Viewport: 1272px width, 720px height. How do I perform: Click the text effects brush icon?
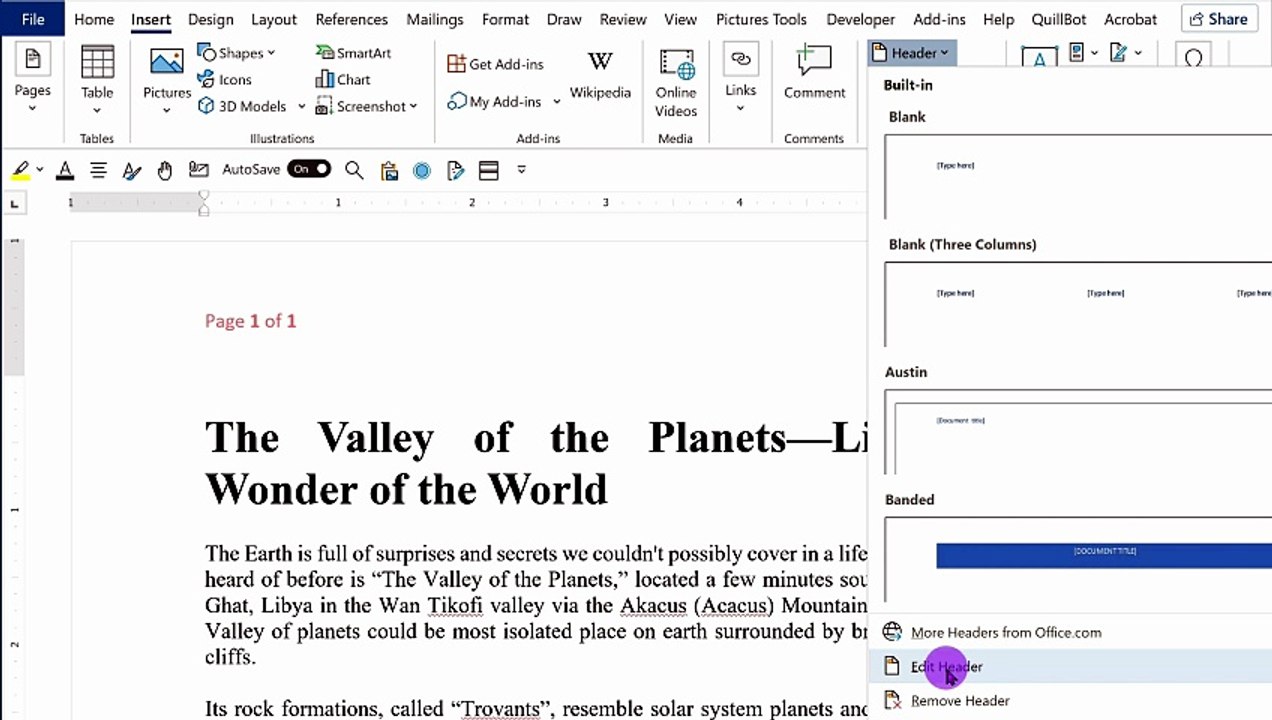coord(131,170)
